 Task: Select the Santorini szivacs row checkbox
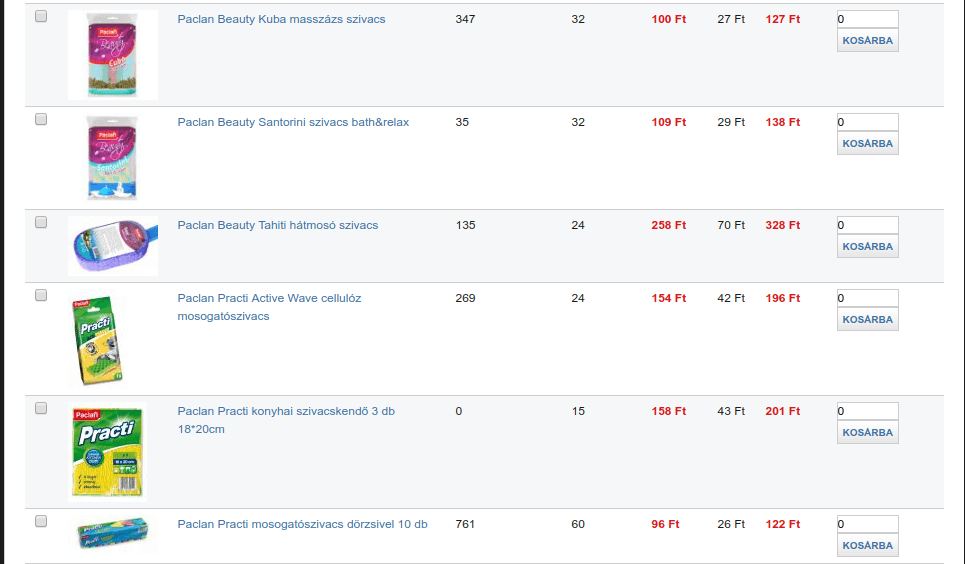[41, 119]
